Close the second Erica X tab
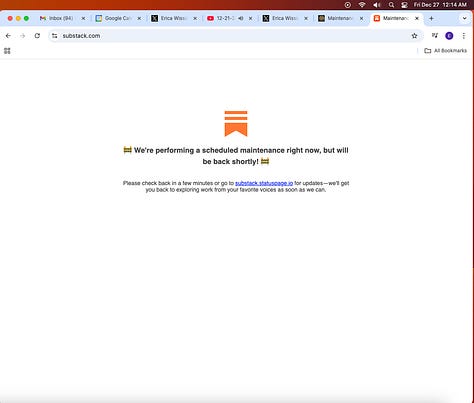 pos(306,18)
